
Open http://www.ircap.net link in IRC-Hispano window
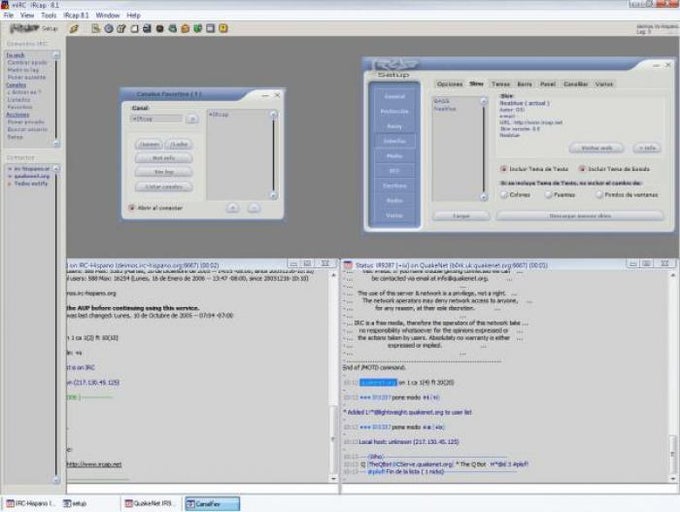coord(94,464)
